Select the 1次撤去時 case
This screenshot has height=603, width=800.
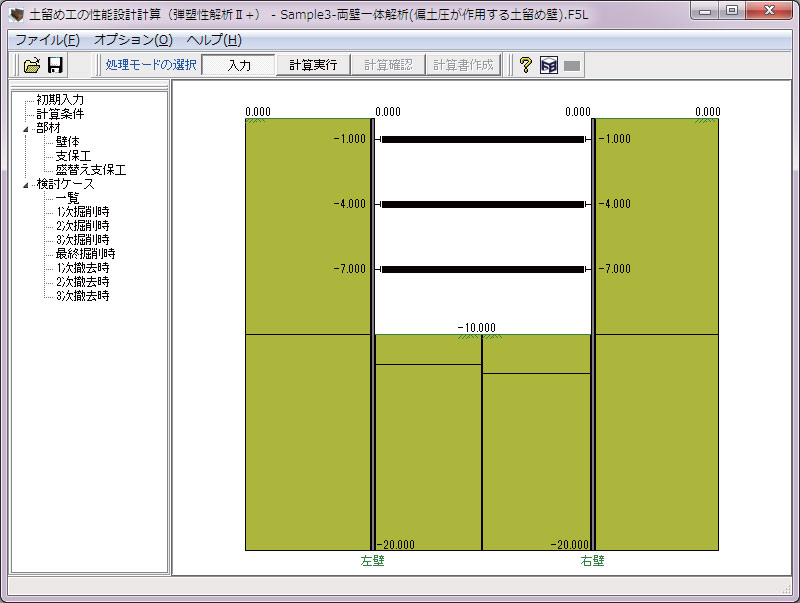pyautogui.click(x=83, y=267)
